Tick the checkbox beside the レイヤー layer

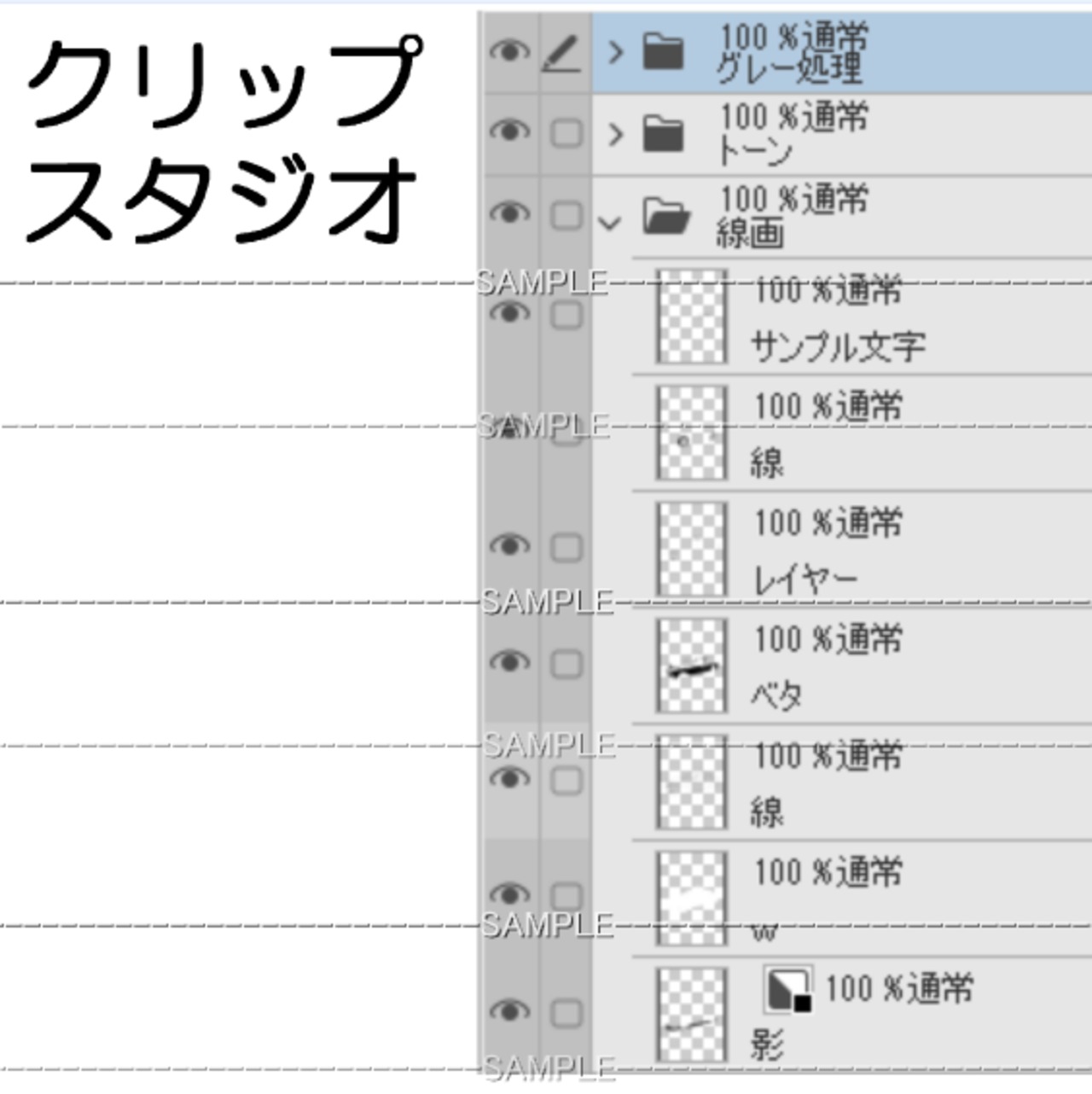[x=566, y=547]
